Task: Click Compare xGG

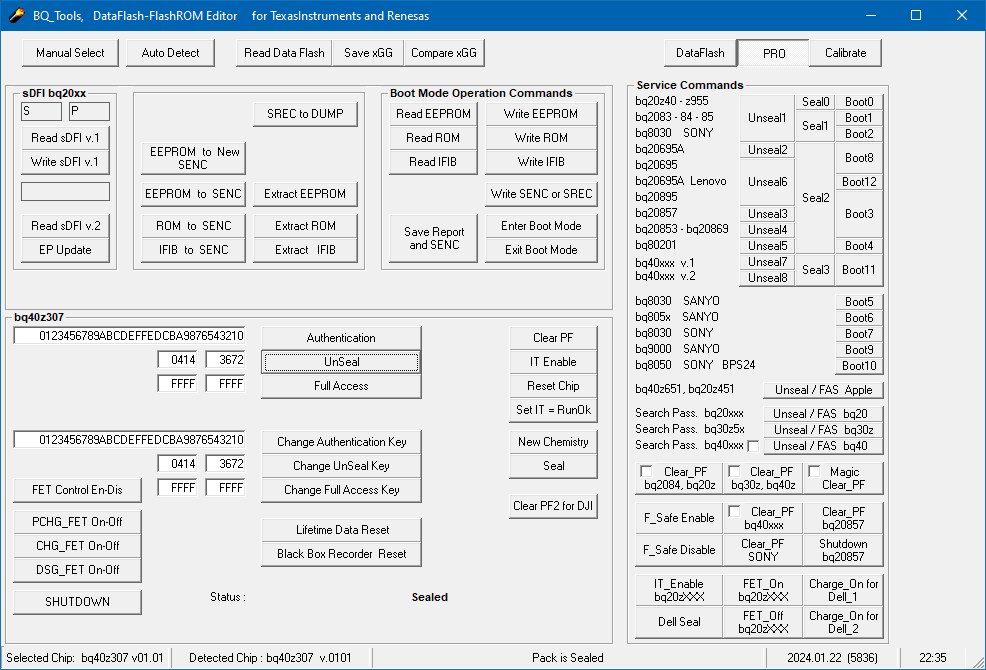Action: (444, 53)
